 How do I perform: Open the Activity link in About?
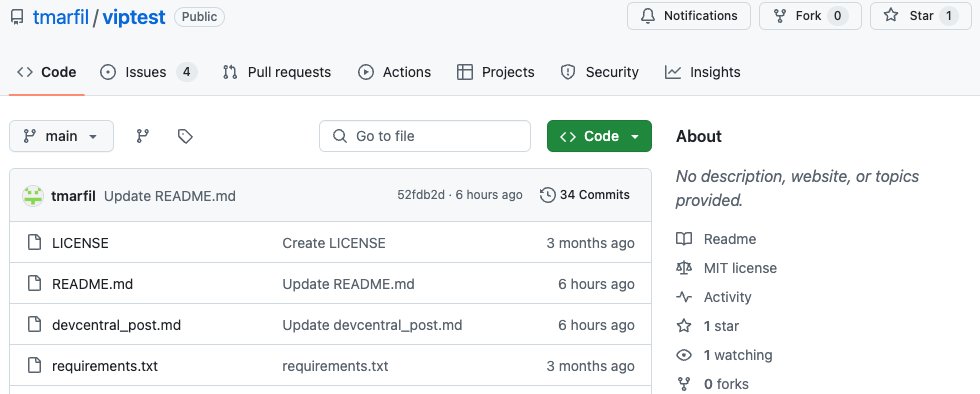[714, 297]
